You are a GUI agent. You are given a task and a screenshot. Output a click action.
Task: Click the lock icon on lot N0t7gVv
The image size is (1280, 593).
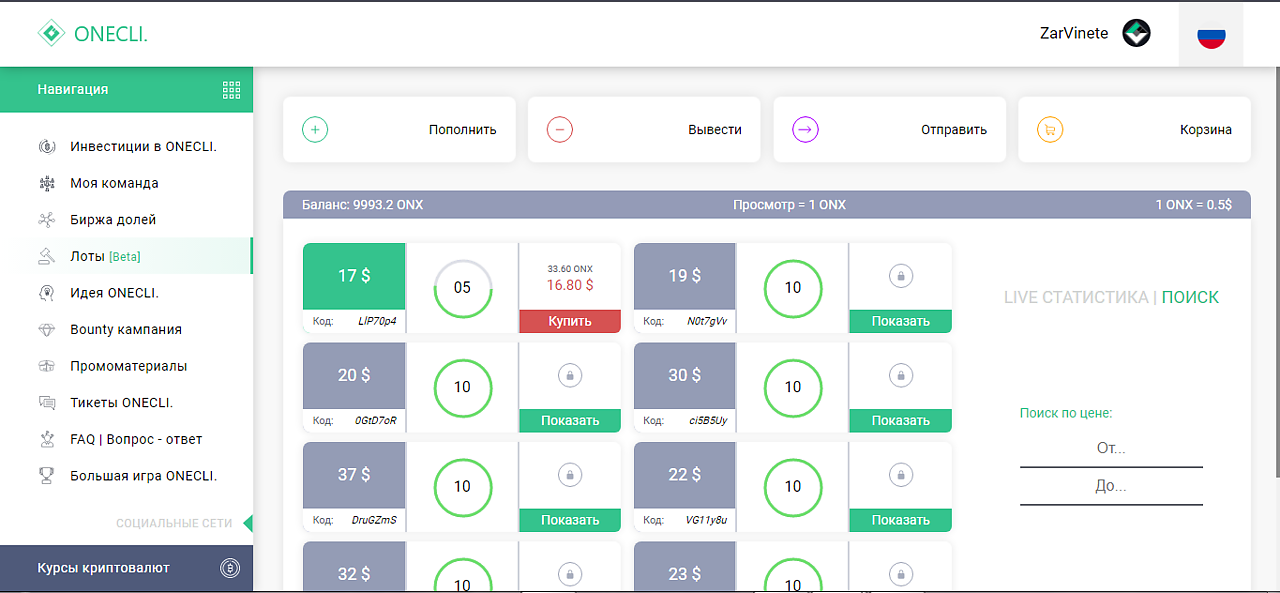tap(900, 276)
